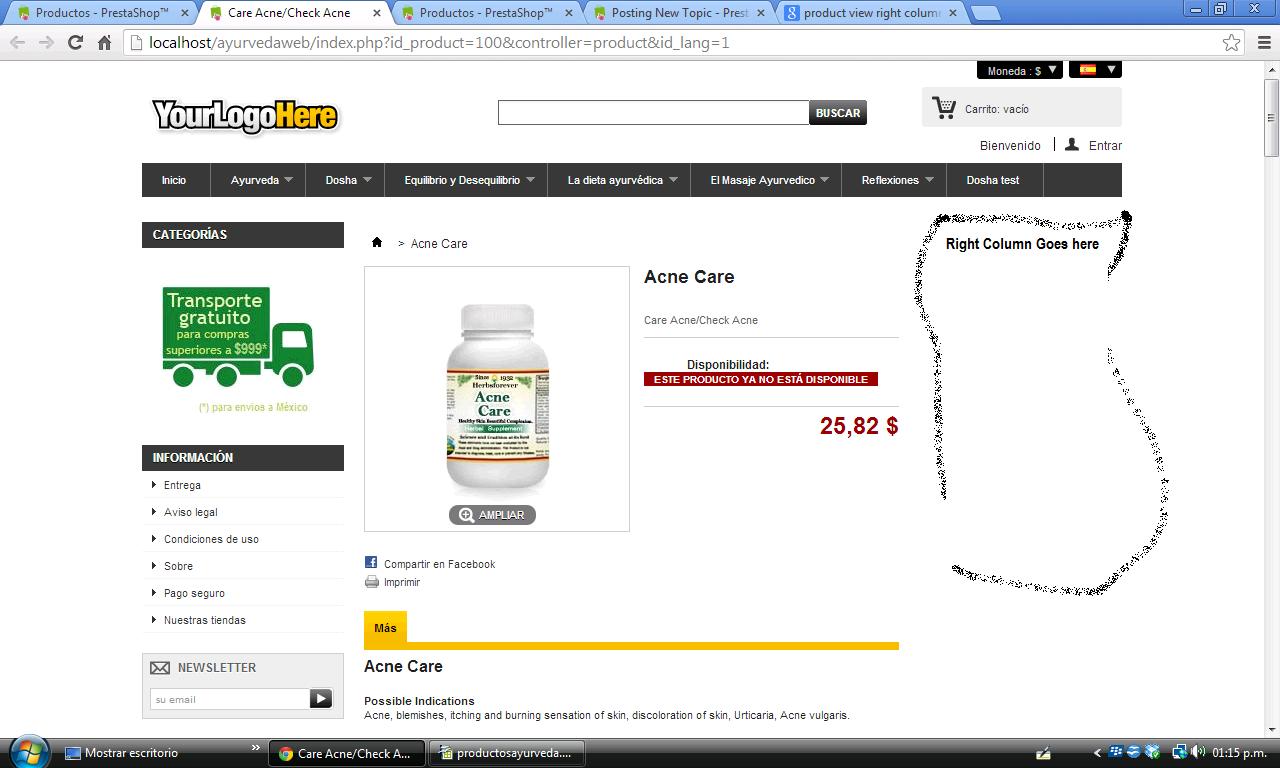Click the BUSCAR search button
1280x768 pixels.
coord(838,113)
